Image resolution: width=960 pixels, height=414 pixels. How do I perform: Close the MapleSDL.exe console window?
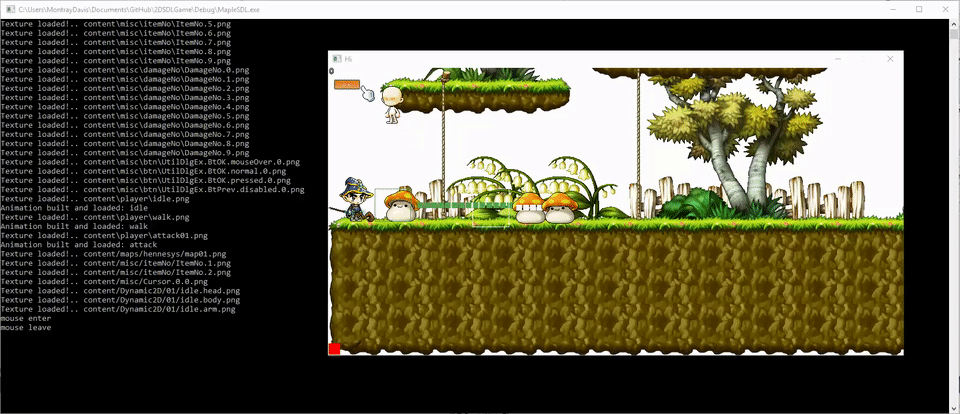pos(945,9)
